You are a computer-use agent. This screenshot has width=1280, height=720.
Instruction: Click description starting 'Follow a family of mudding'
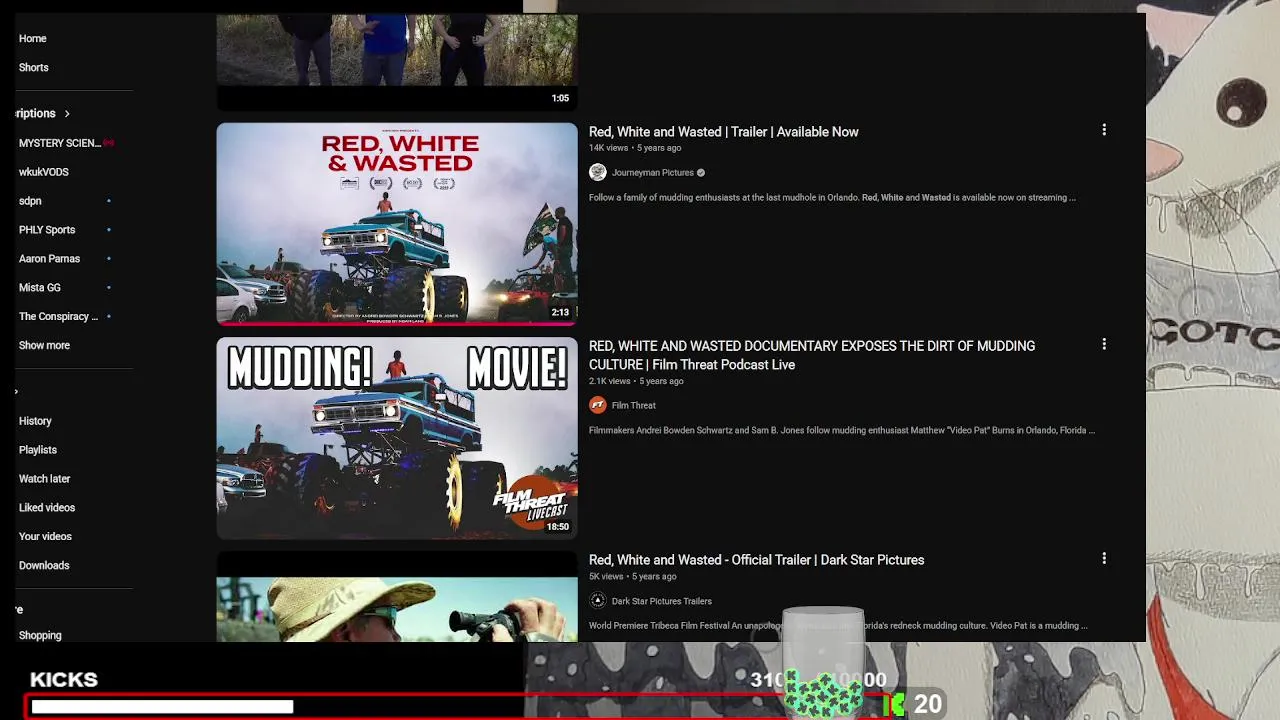[x=832, y=198]
